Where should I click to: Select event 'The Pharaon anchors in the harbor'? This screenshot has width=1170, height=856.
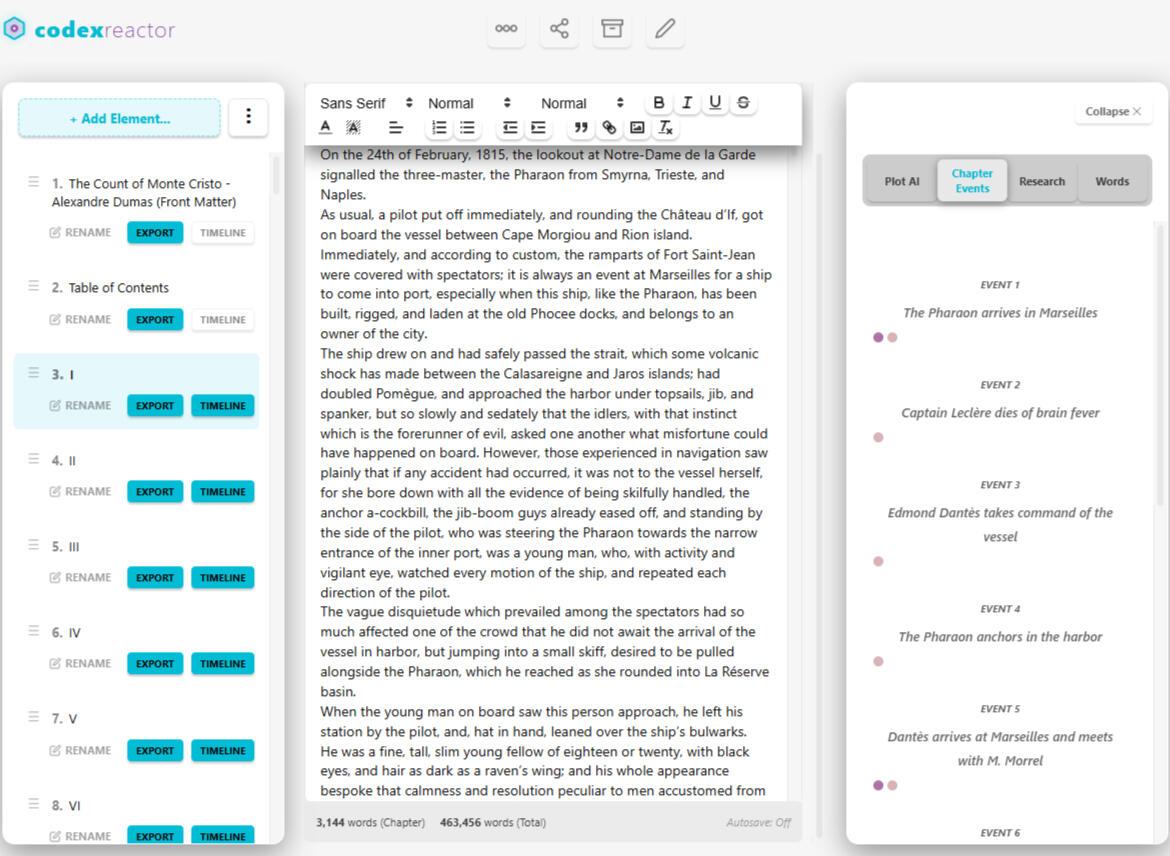[x=1000, y=637]
